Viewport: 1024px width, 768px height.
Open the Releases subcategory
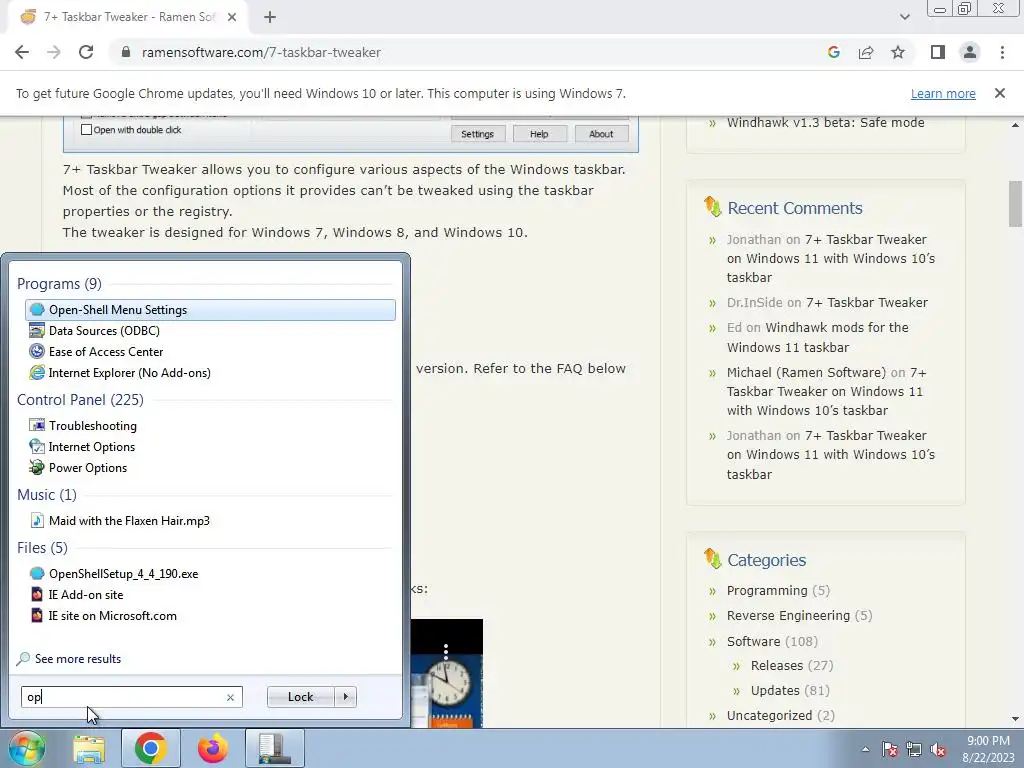click(x=776, y=665)
